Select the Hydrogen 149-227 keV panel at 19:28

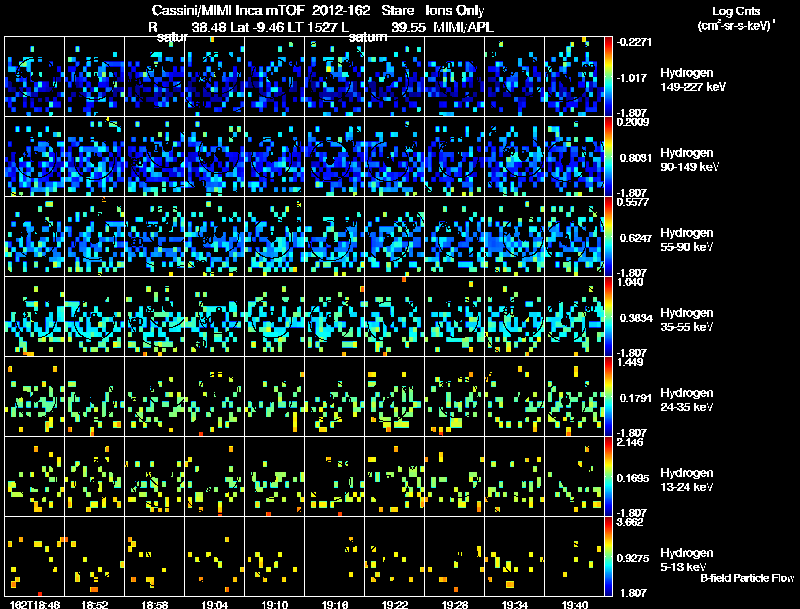click(x=455, y=77)
